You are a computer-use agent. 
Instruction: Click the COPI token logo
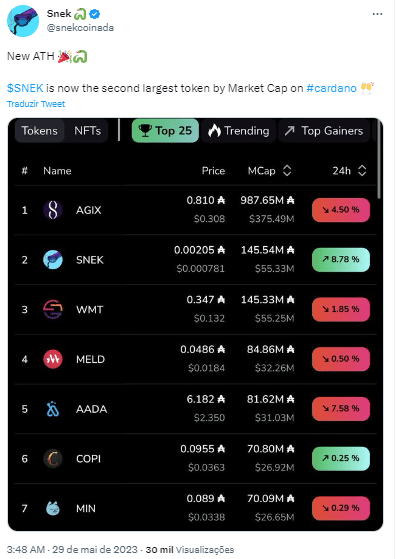53,458
